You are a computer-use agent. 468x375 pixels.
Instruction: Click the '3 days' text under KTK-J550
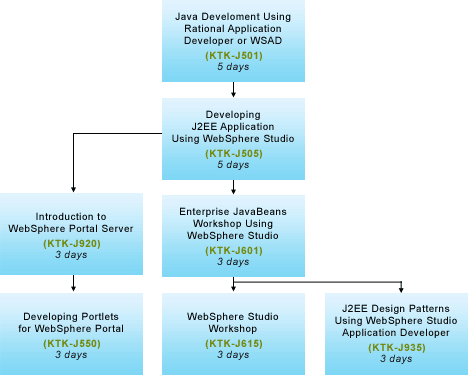click(71, 355)
